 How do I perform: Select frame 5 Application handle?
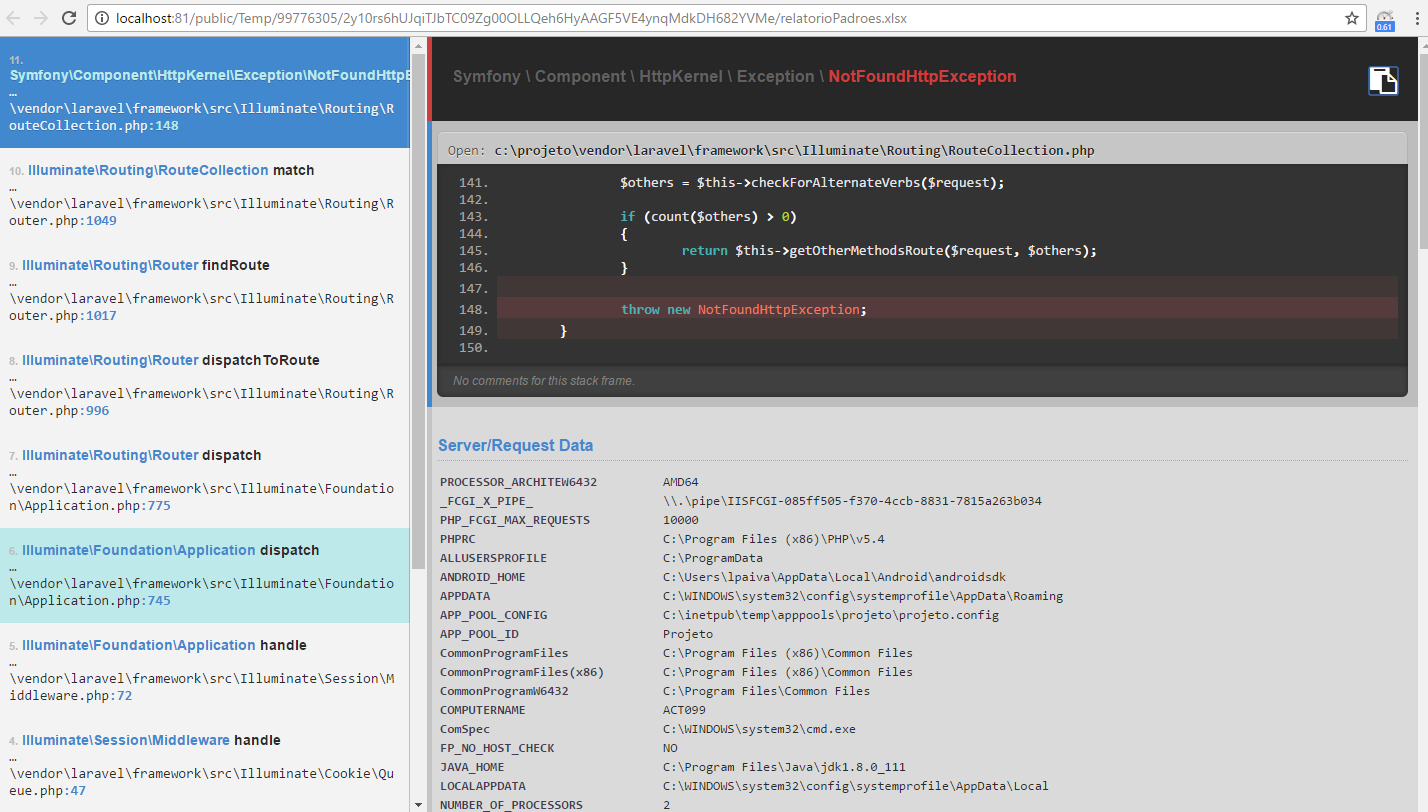pyautogui.click(x=205, y=670)
